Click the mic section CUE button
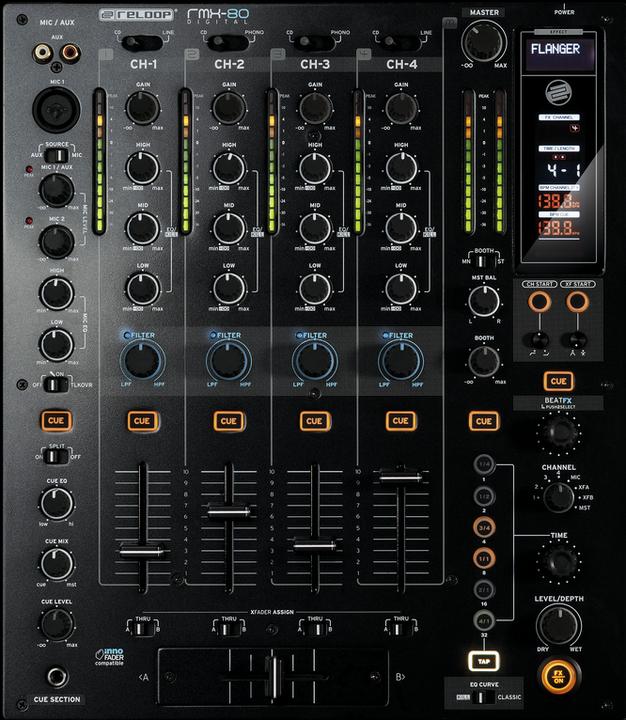Image resolution: width=626 pixels, height=720 pixels. click(x=56, y=421)
